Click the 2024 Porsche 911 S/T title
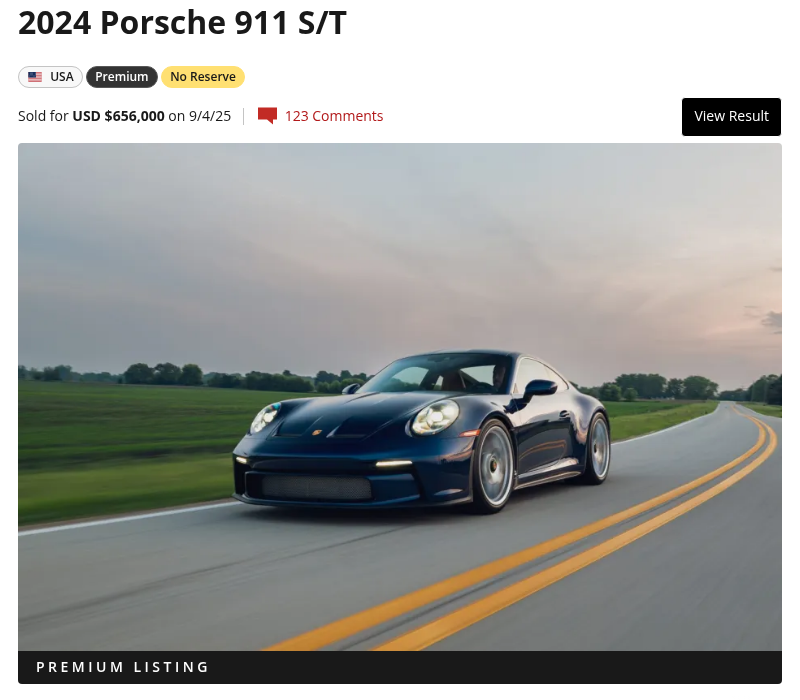The width and height of the screenshot is (800, 700). pyautogui.click(x=182, y=23)
